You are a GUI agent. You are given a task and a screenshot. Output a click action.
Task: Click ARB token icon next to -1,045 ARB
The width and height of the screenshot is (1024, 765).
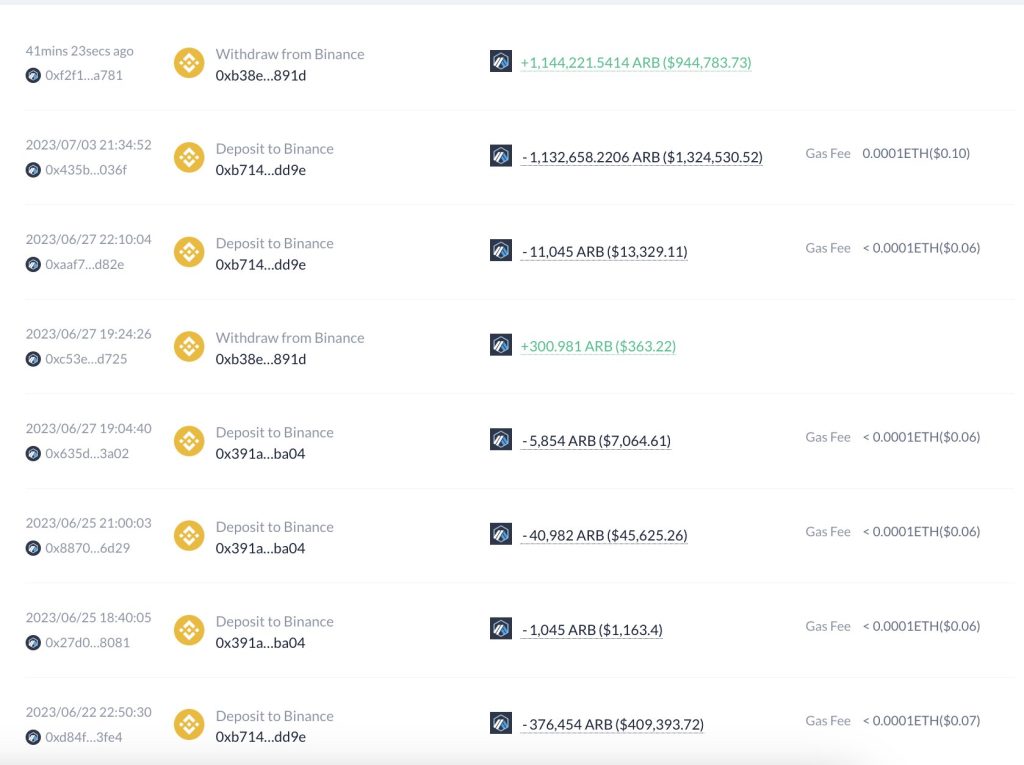click(501, 628)
